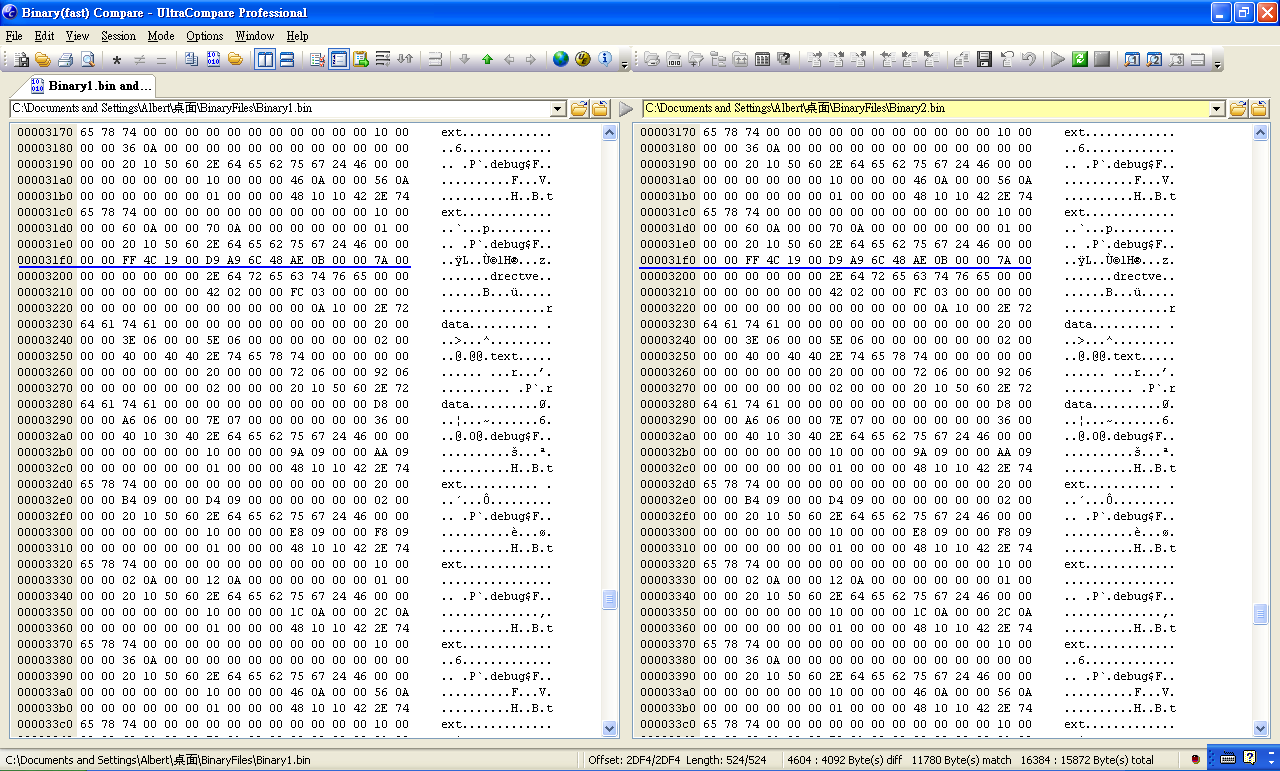Select binary compare mode icon

coord(213,60)
